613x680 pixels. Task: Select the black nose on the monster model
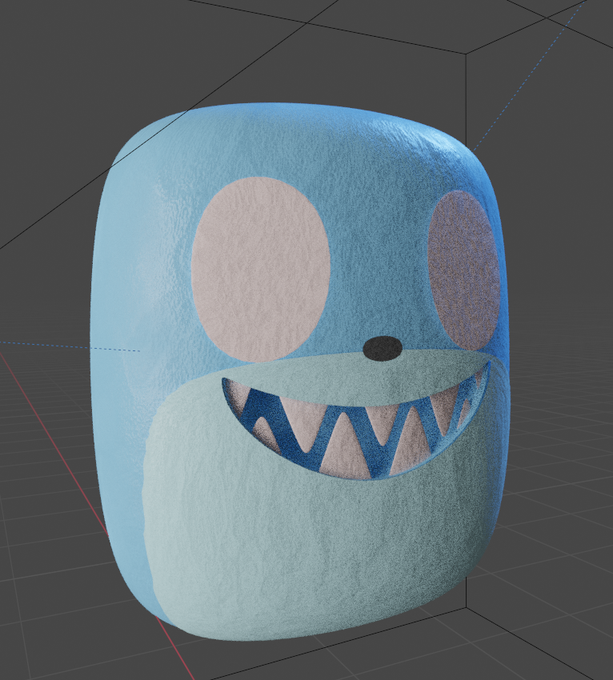point(382,348)
